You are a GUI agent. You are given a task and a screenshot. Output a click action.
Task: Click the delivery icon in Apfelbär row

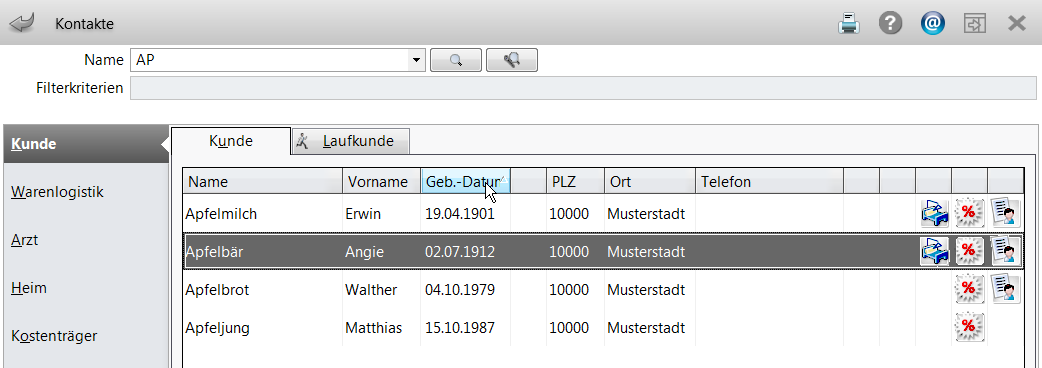pyautogui.click(x=934, y=250)
